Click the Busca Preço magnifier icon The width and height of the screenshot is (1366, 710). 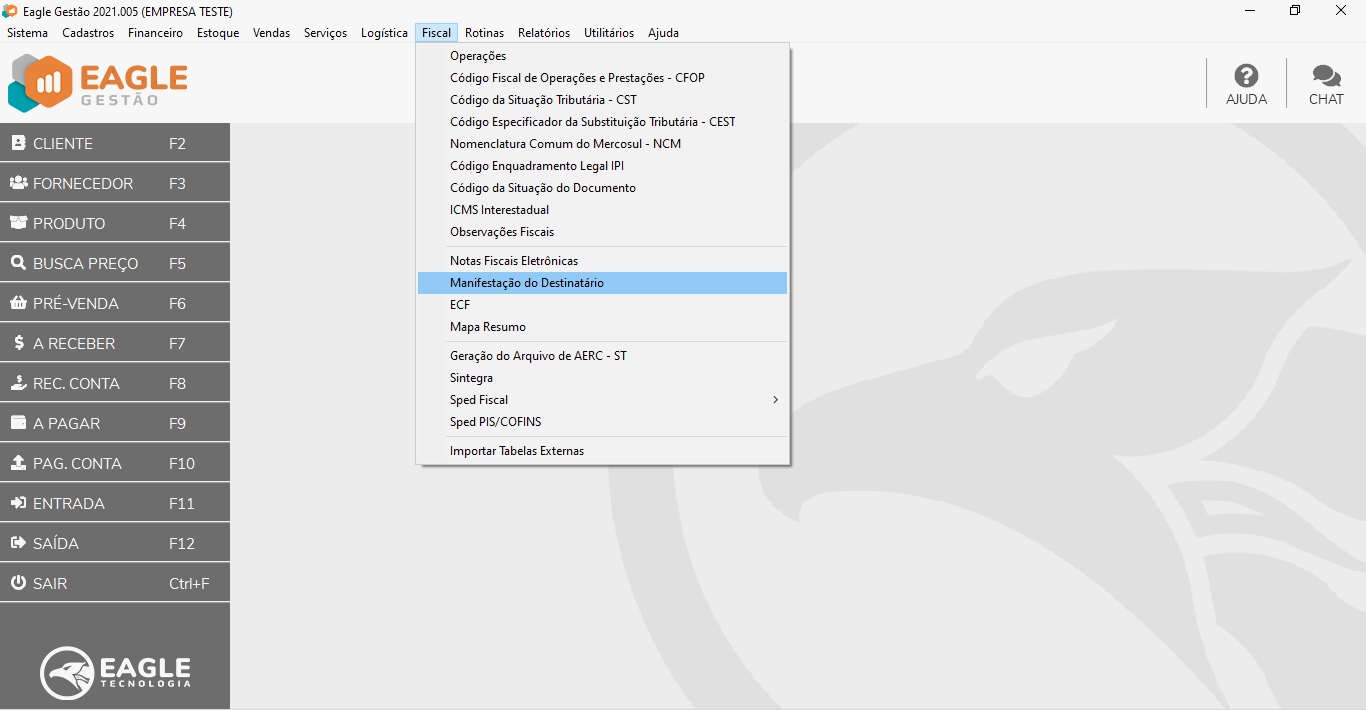[x=18, y=263]
